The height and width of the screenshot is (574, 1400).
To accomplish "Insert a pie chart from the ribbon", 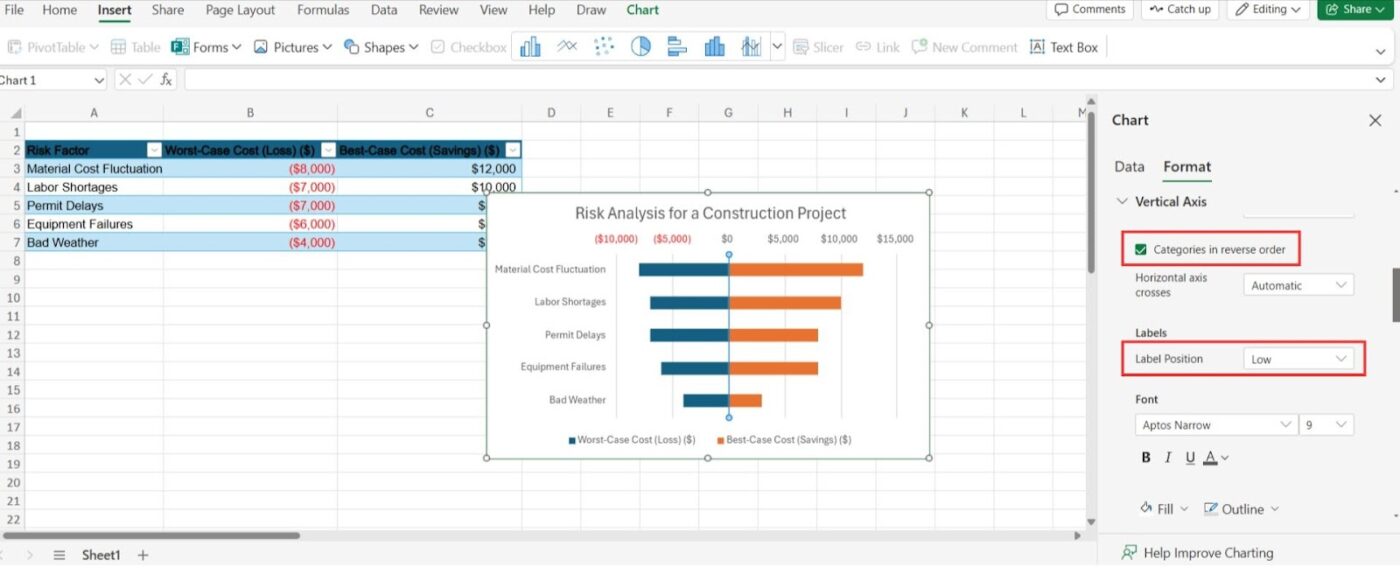I will pos(640,47).
